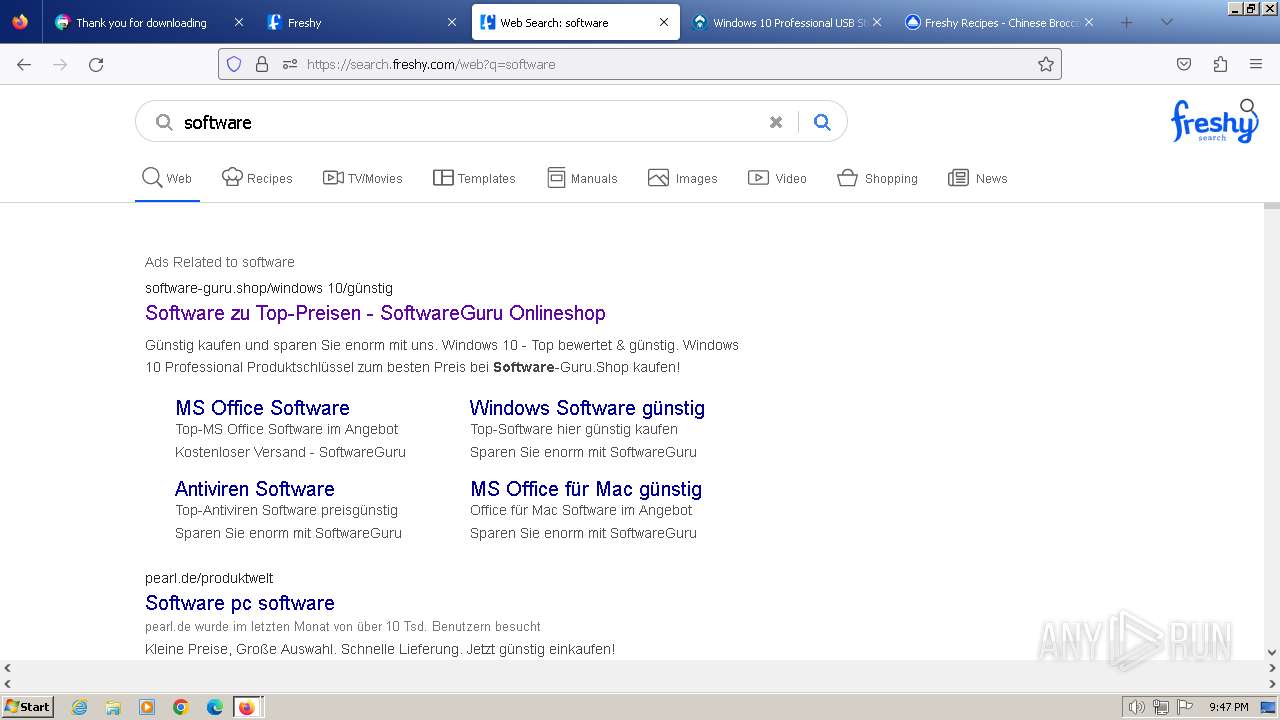This screenshot has height=720, width=1280.
Task: Select the Web search category
Action: [x=167, y=178]
